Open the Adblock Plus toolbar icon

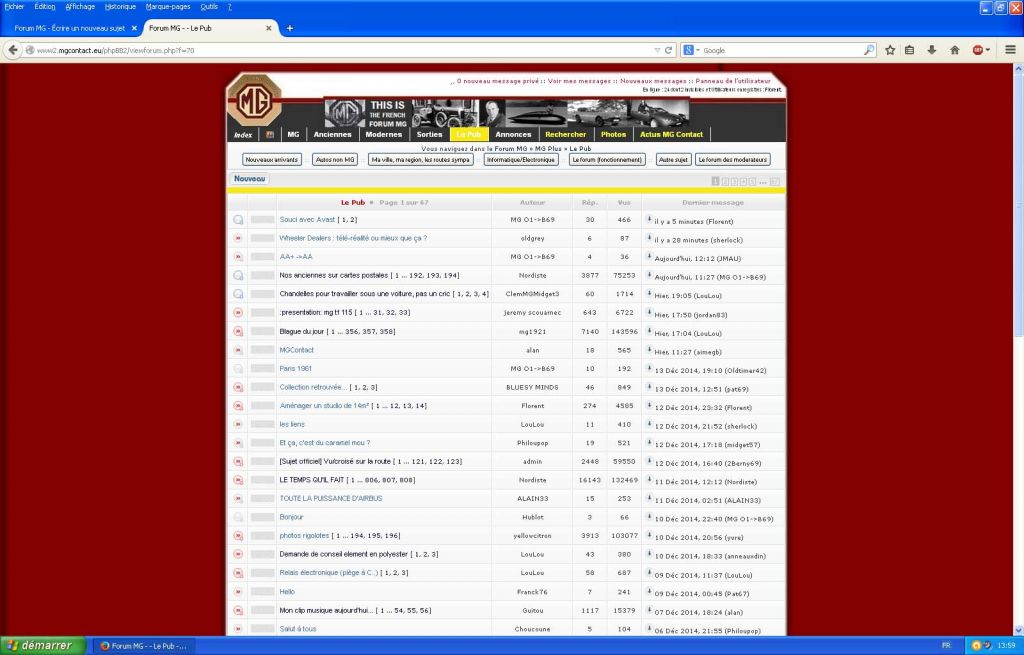click(x=978, y=50)
